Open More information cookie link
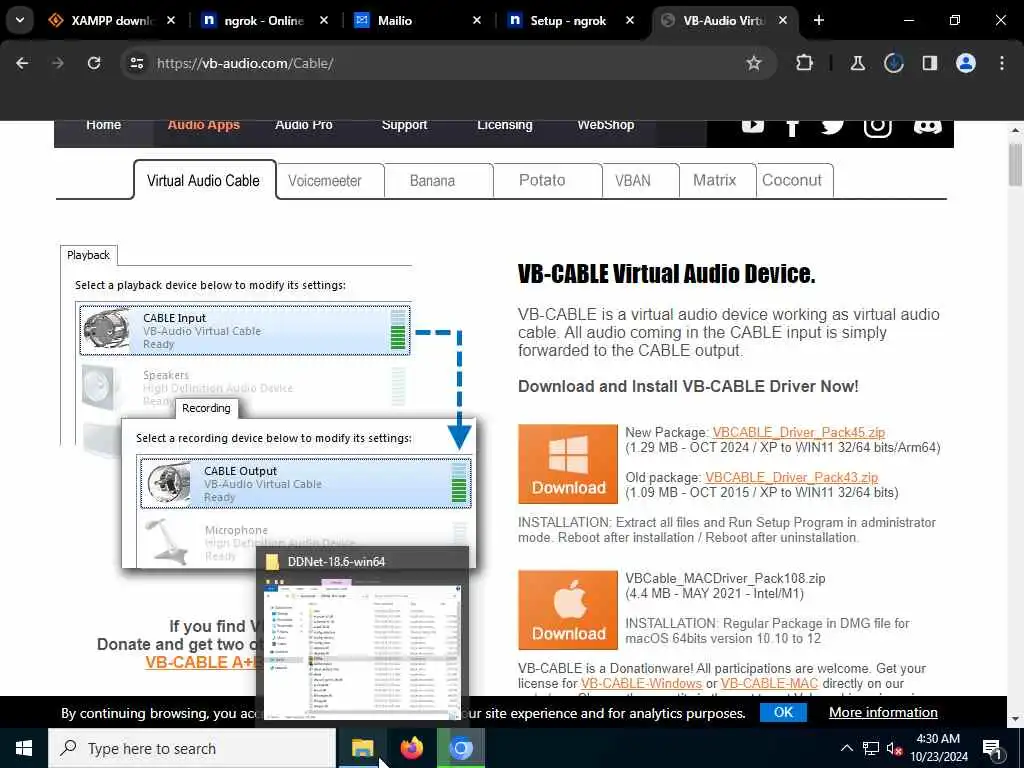The width and height of the screenshot is (1024, 768). [x=883, y=712]
